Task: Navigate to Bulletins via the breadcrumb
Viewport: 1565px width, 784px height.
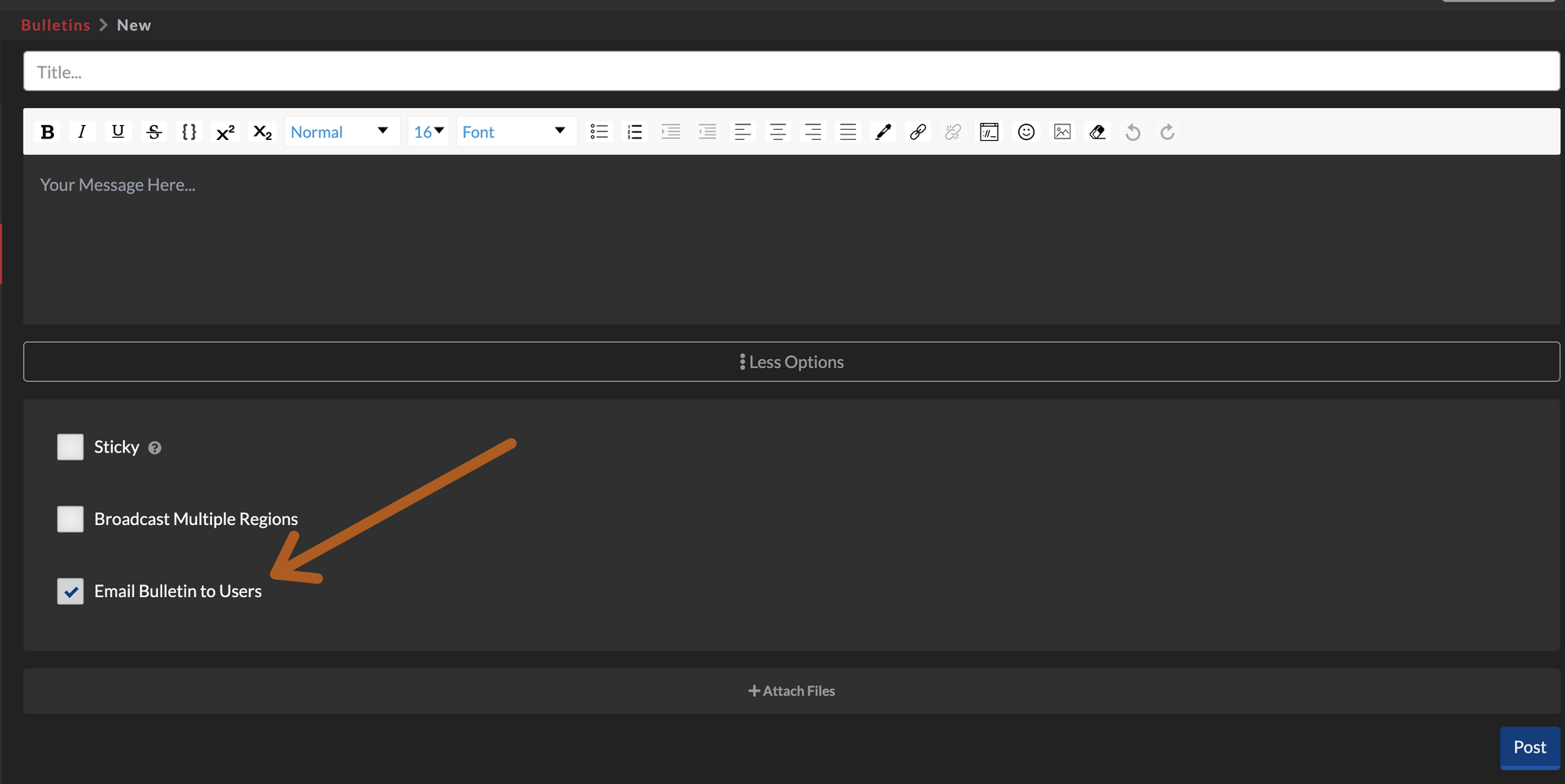Action: (x=55, y=24)
